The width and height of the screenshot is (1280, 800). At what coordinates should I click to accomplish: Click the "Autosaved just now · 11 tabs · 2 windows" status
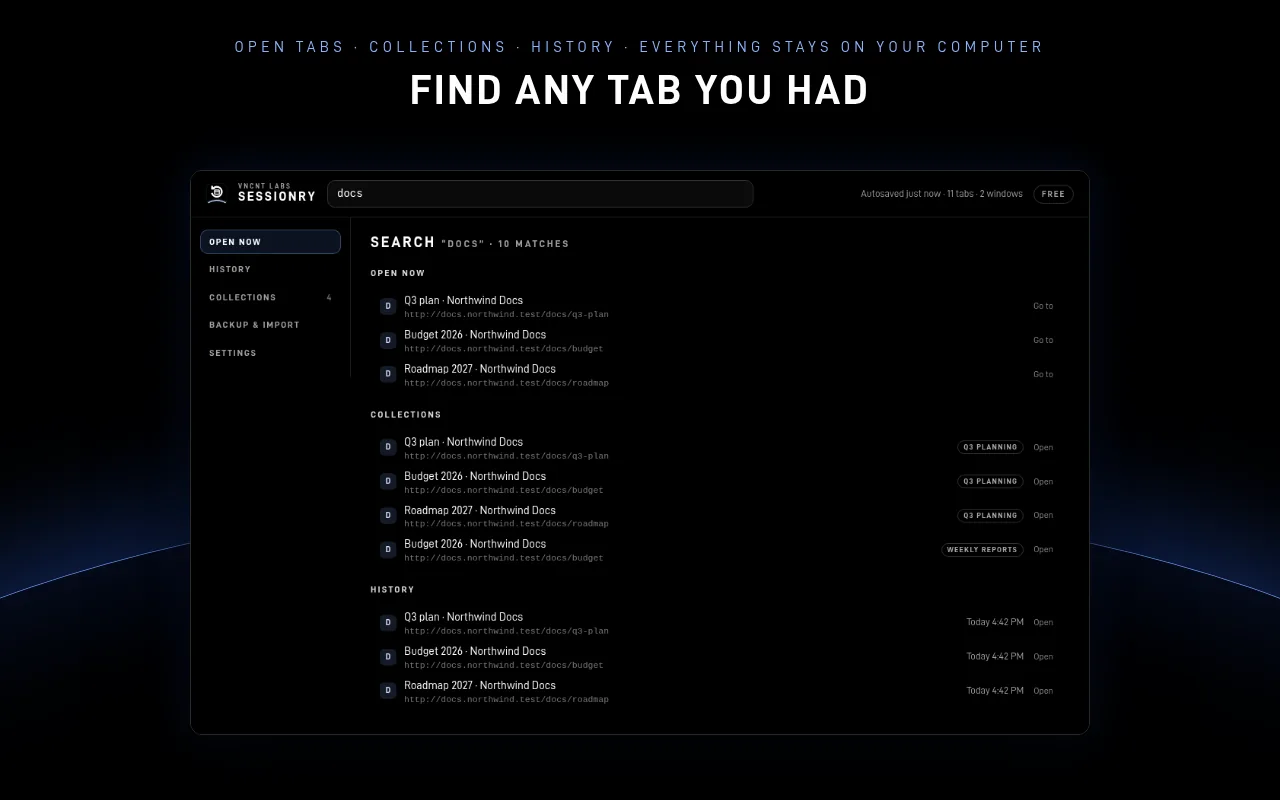tap(941, 194)
